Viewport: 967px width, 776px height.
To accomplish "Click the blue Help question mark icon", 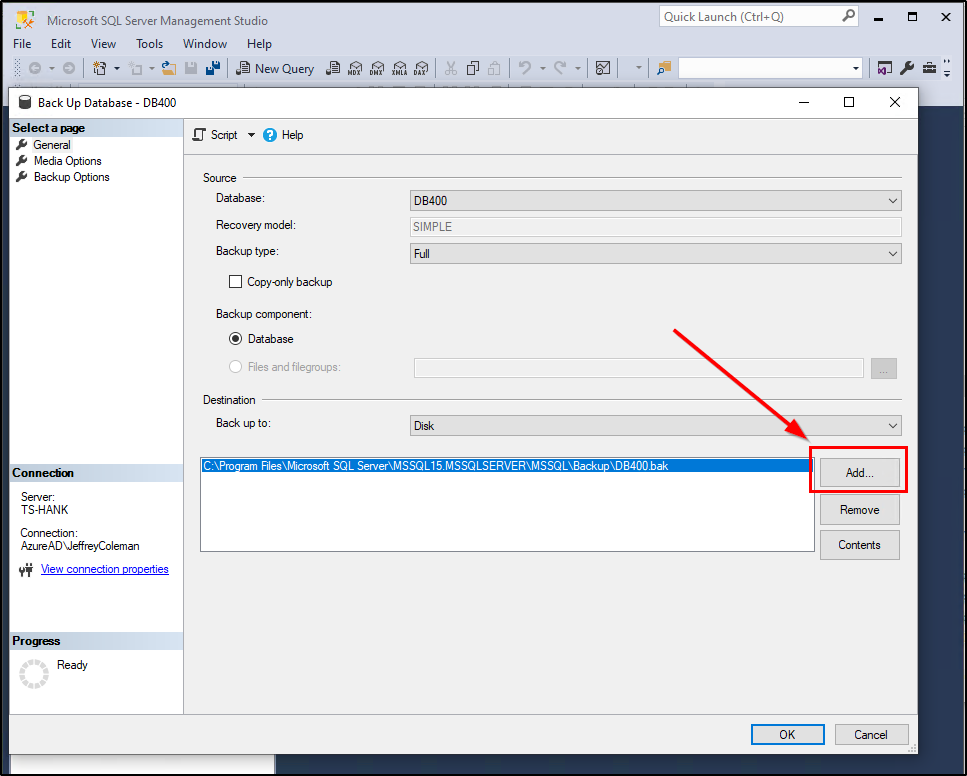I will click(x=270, y=135).
